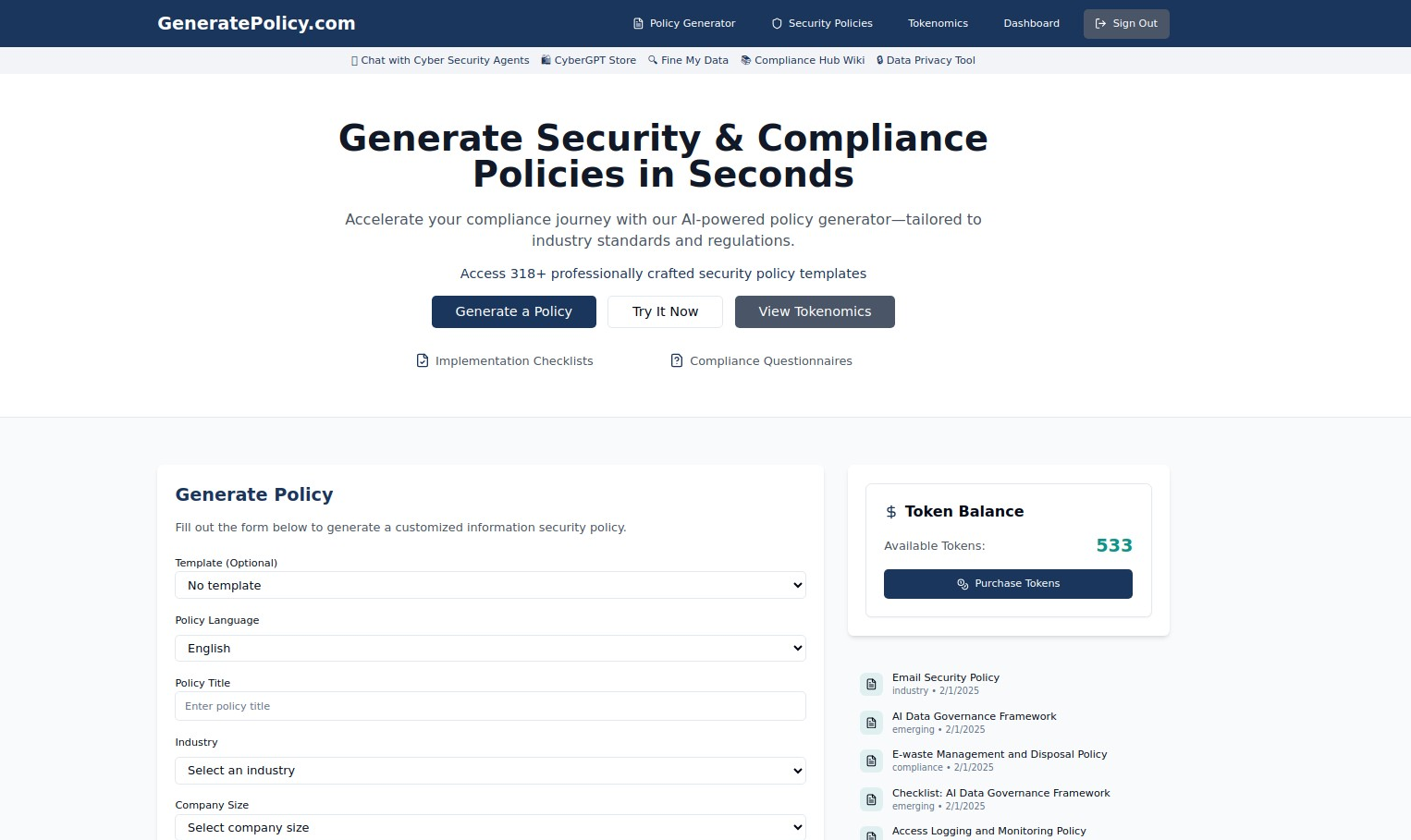Open the Tokenomics menu item
The height and width of the screenshot is (840, 1411).
pos(938,23)
